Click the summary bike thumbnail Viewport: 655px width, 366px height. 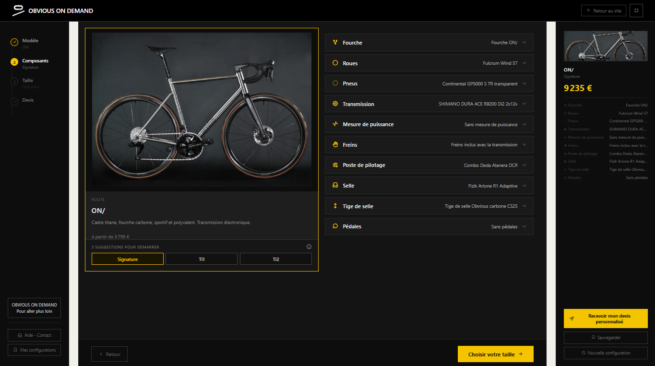[x=606, y=46]
